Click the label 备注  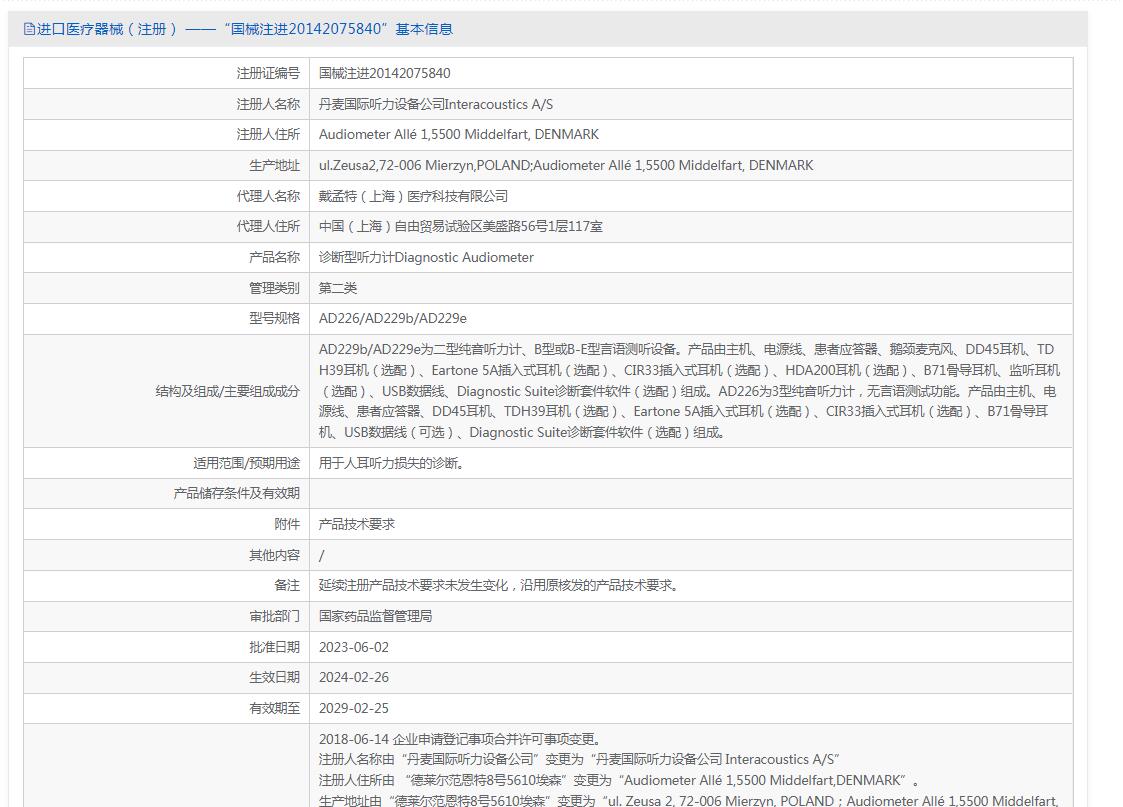pos(287,586)
